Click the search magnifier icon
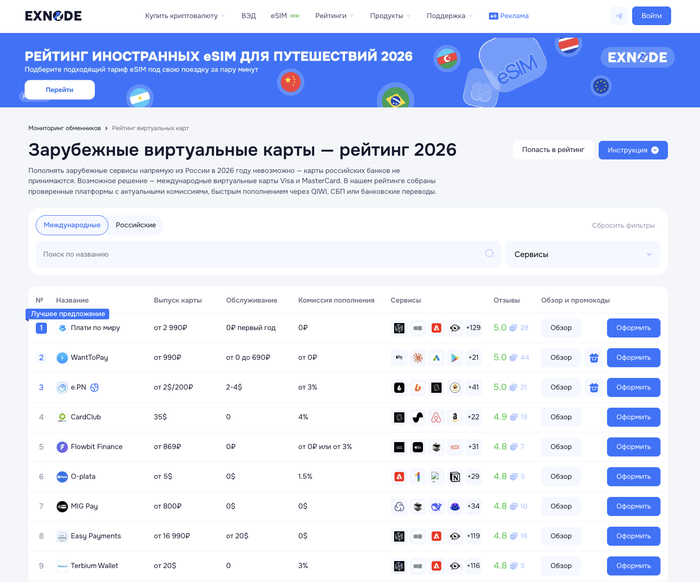 (x=489, y=254)
